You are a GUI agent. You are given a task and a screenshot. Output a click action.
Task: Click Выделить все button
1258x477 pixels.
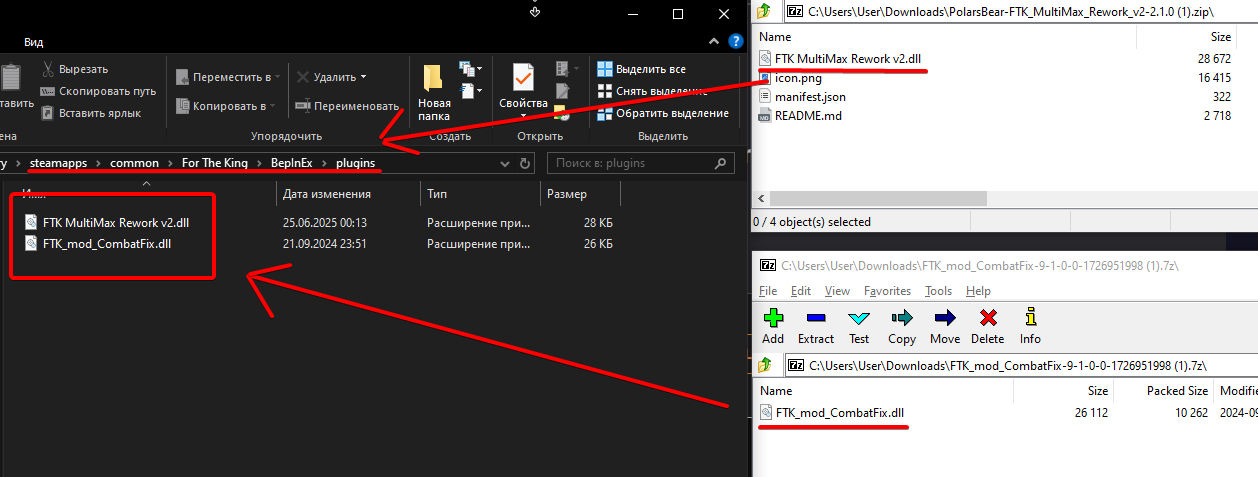click(641, 69)
